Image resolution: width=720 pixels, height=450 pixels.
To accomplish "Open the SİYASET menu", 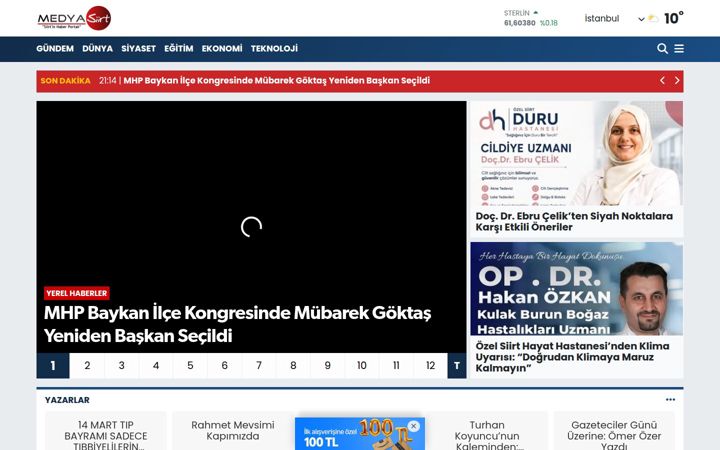I will [x=139, y=49].
